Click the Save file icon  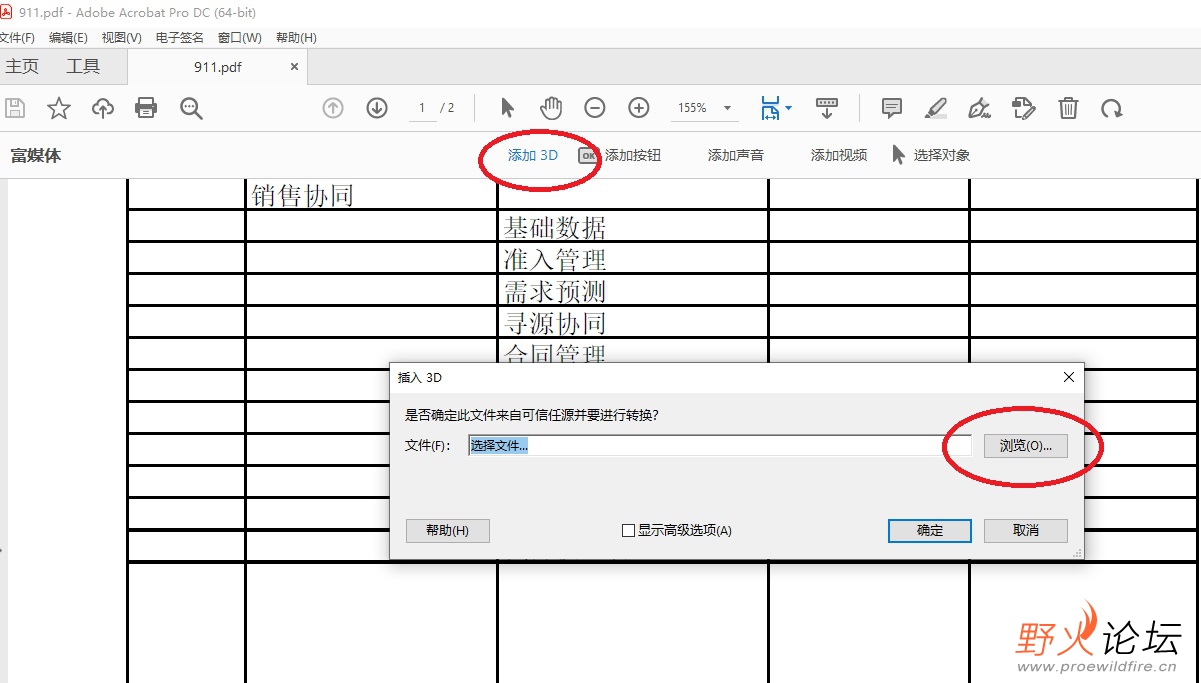coord(15,108)
